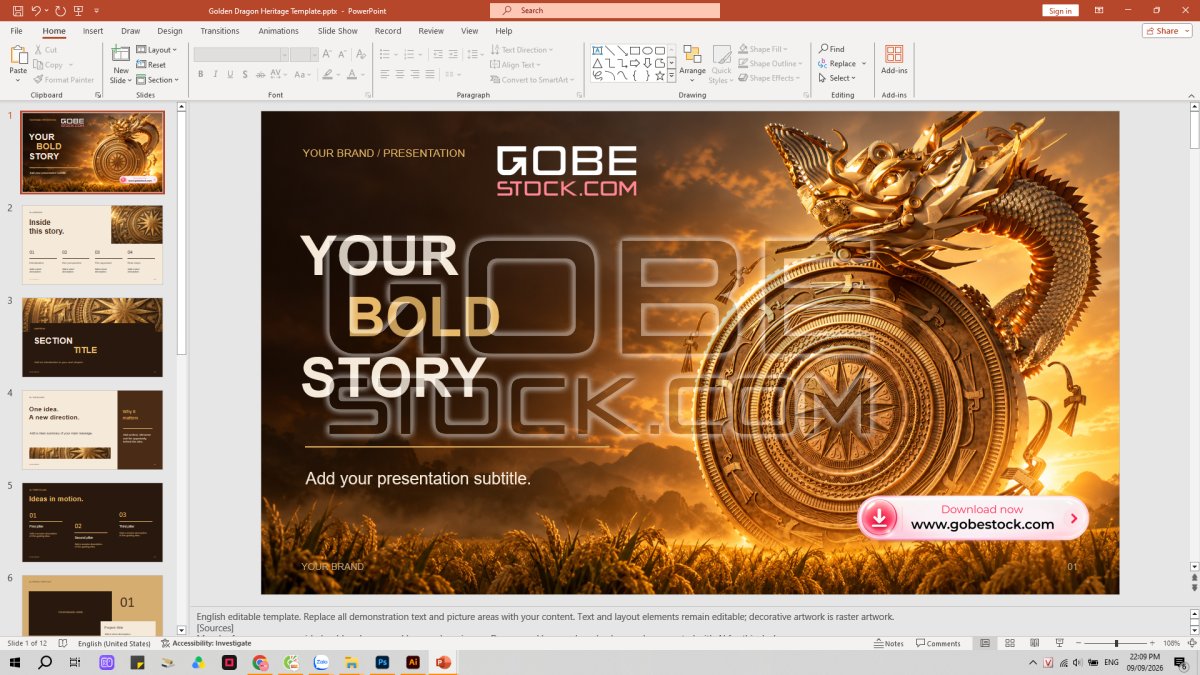This screenshot has height=675, width=1200.
Task: Click in the Search box
Action: [x=605, y=10]
